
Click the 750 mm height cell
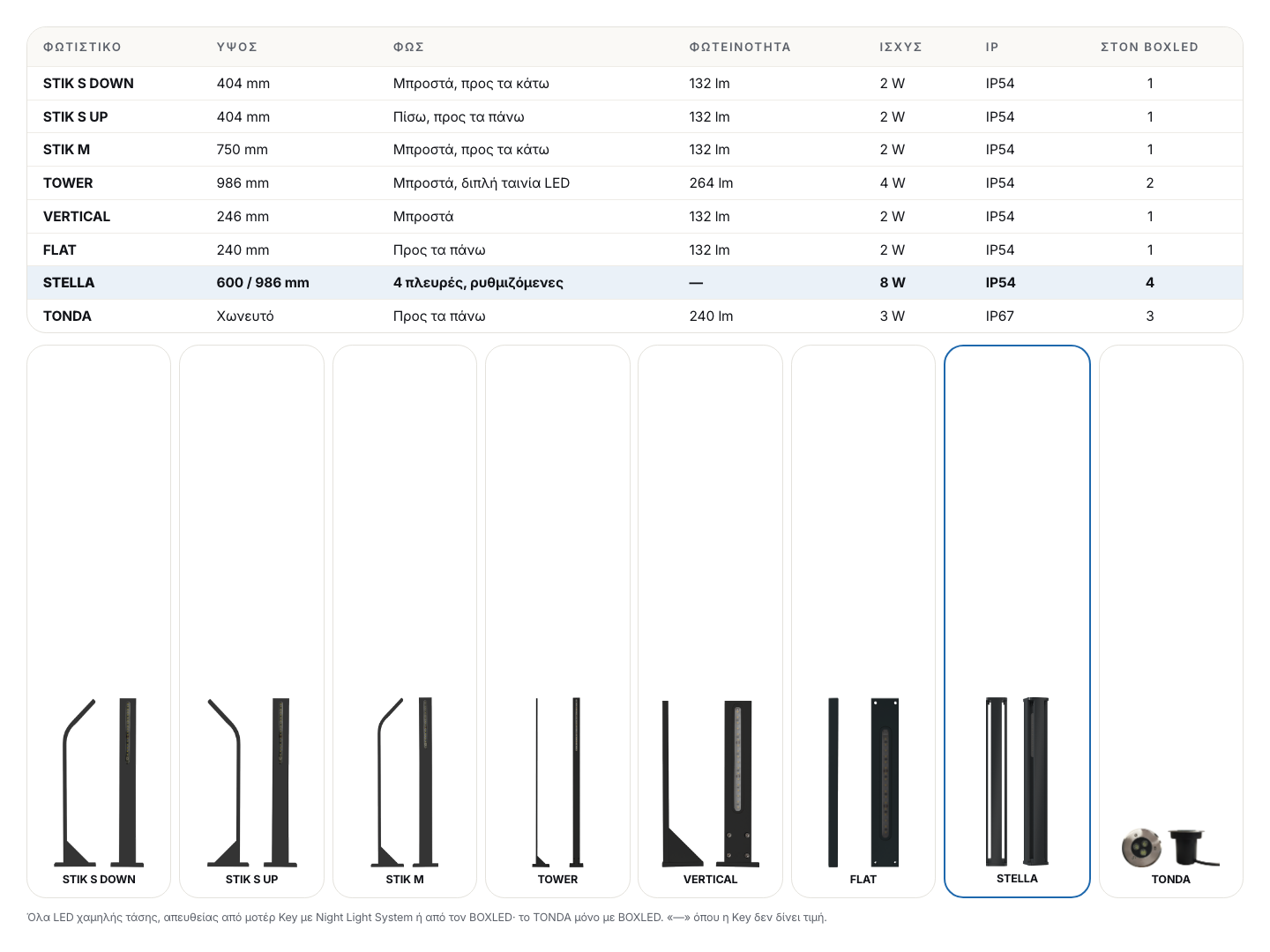click(243, 150)
